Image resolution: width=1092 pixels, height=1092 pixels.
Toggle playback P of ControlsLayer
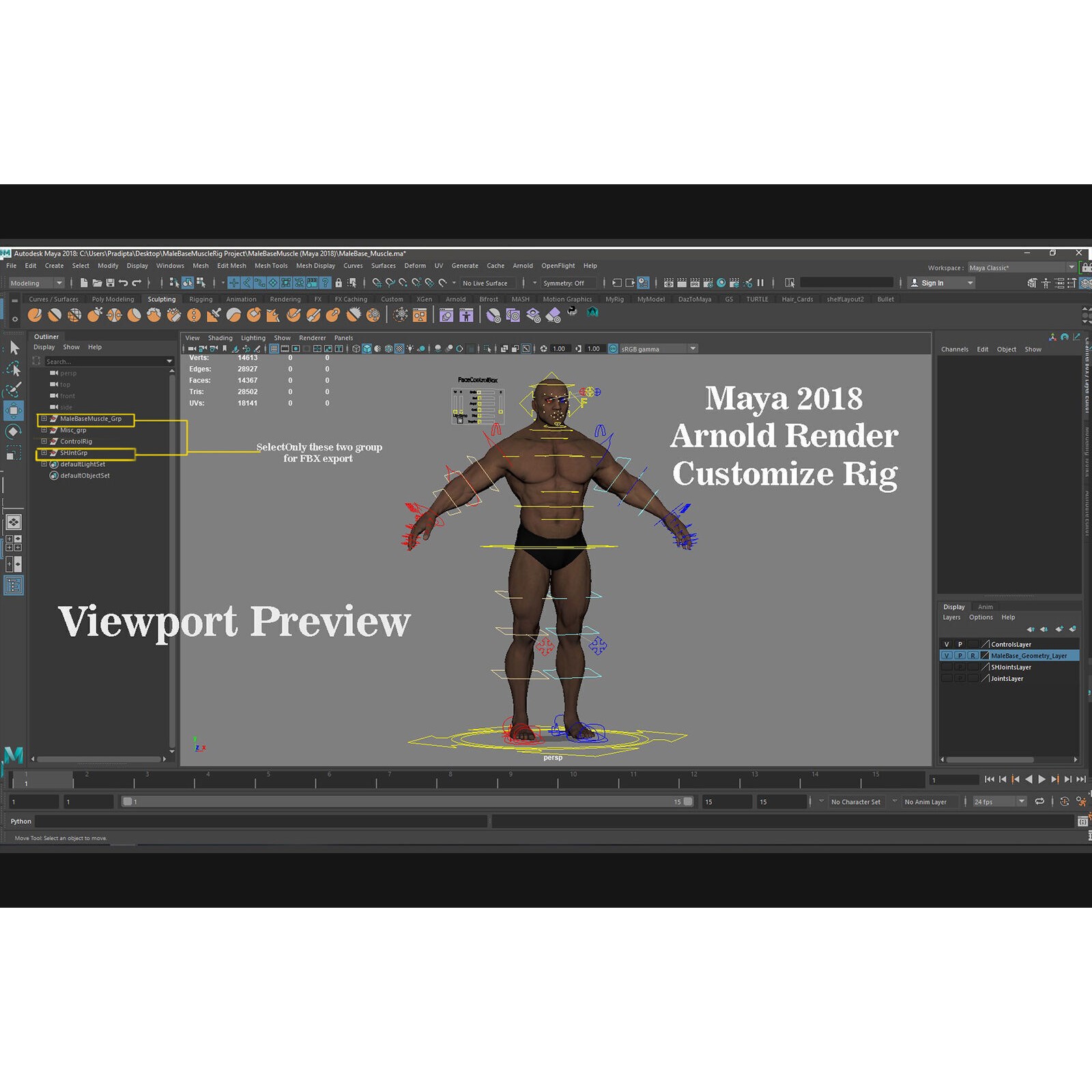[960, 644]
